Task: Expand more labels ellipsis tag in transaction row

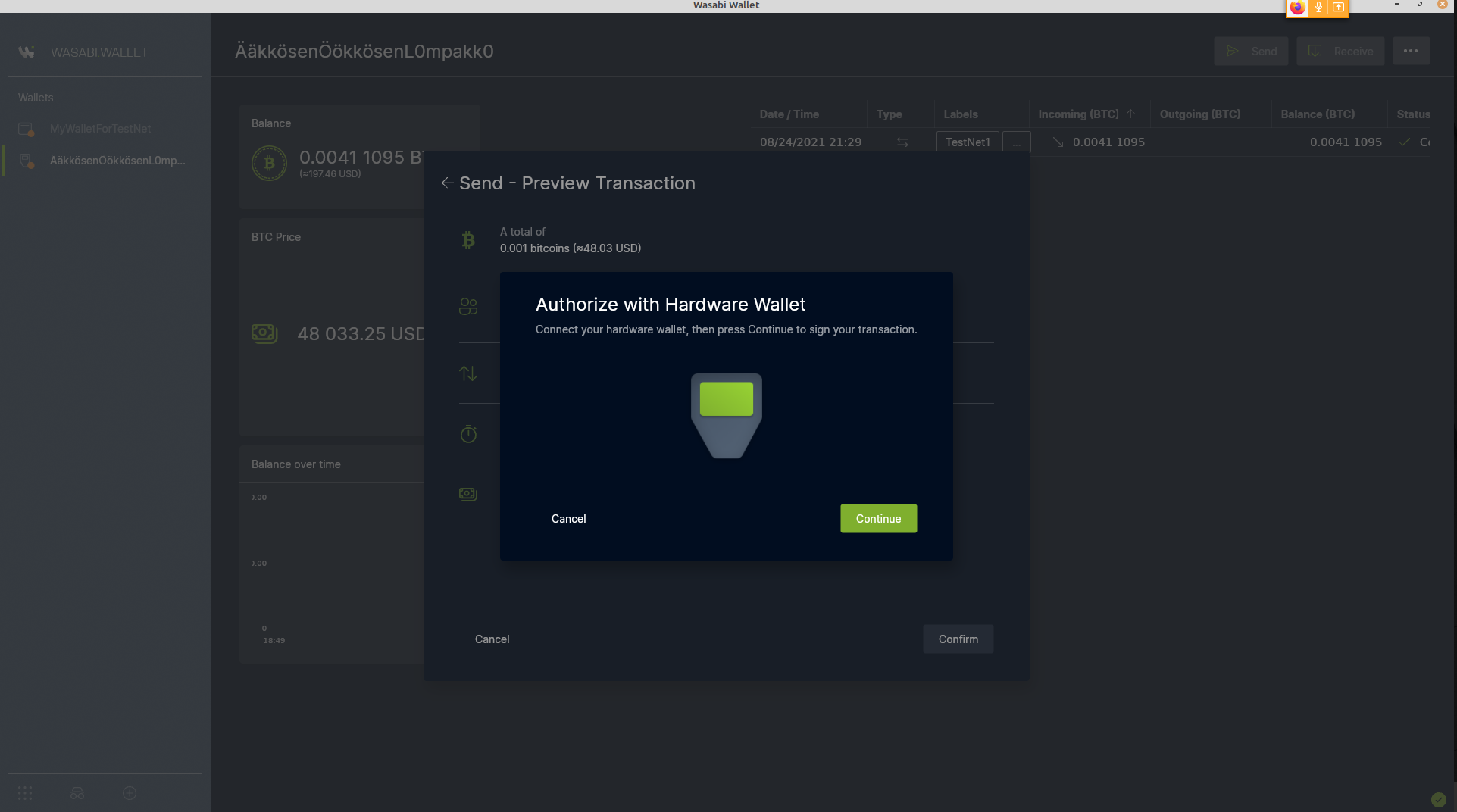Action: coord(1016,142)
